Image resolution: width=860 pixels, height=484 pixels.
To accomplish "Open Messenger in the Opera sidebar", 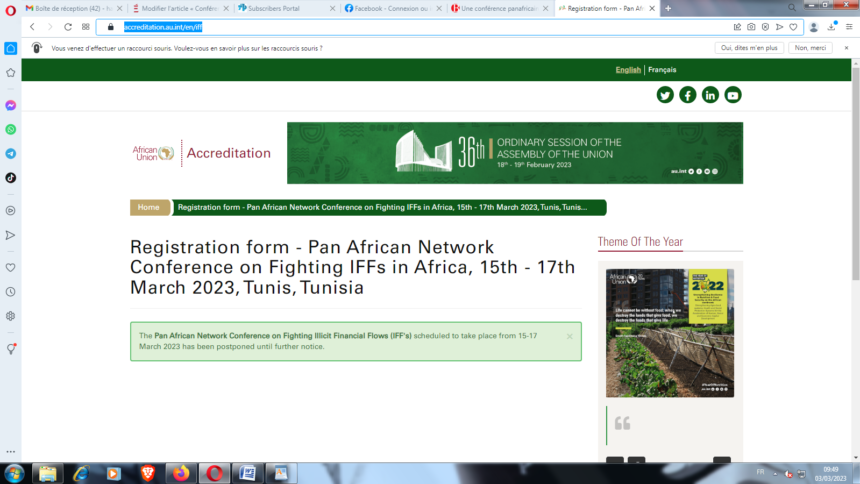I will pos(10,105).
